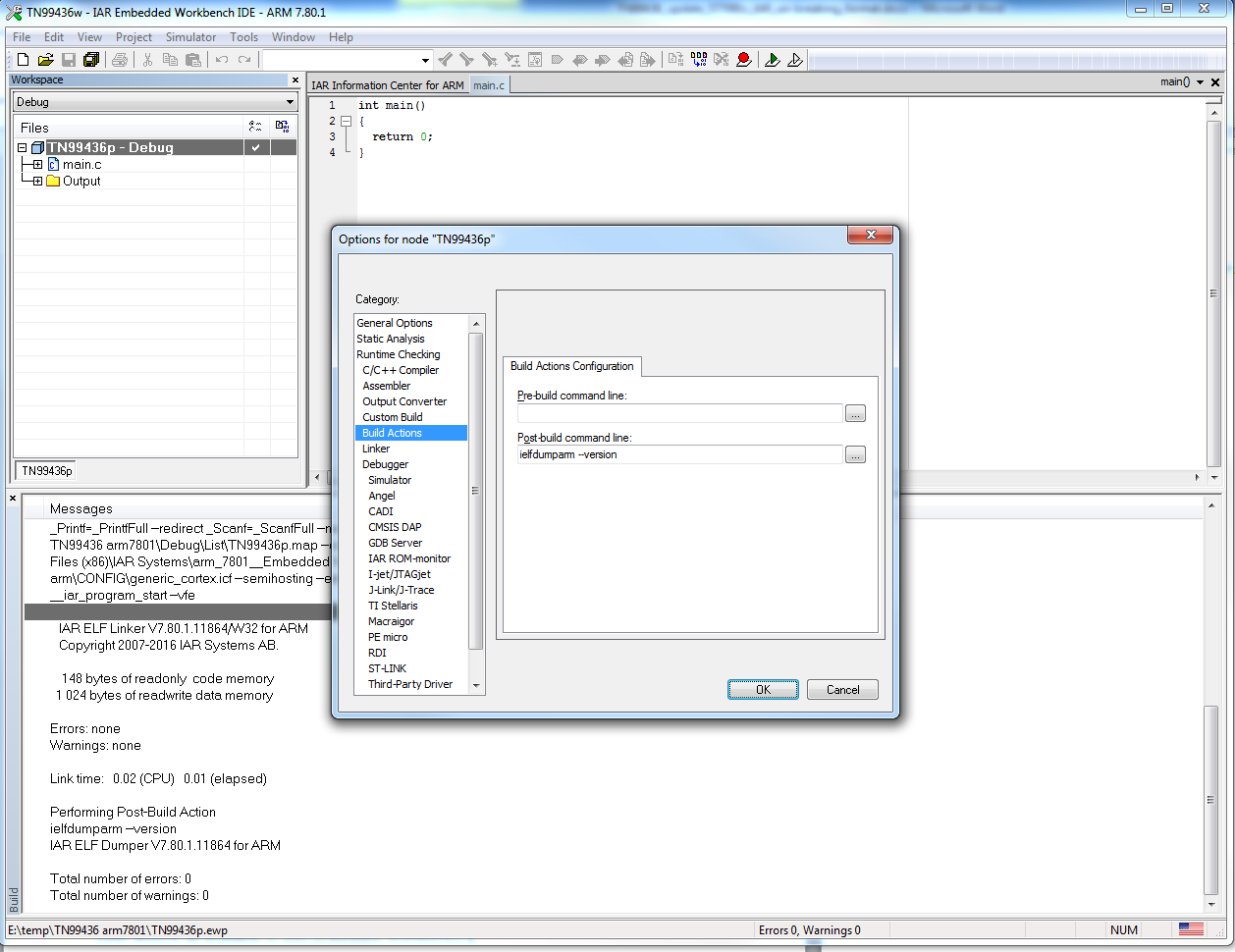This screenshot has height=952, width=1235.
Task: Browse for the post-build command line
Action: coord(855,454)
